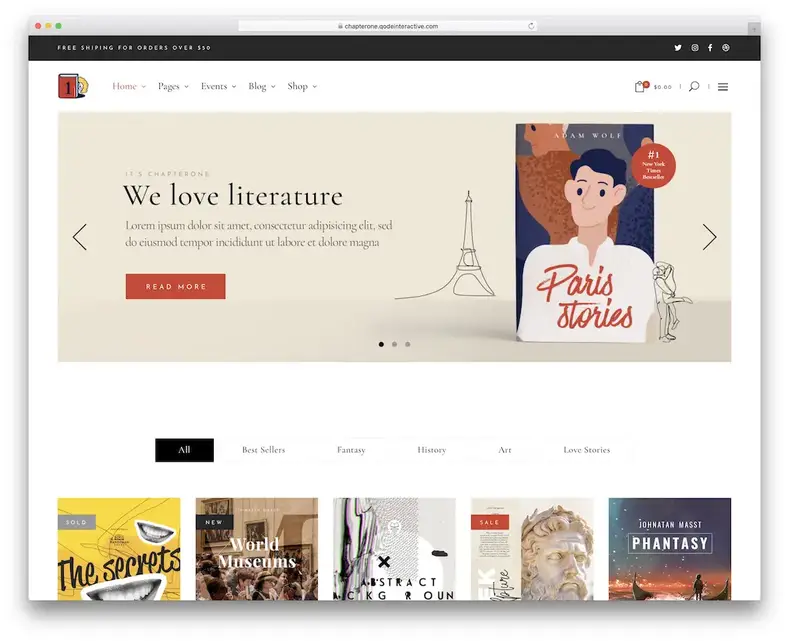Open the Abstract Background book thumbnail

click(394, 549)
